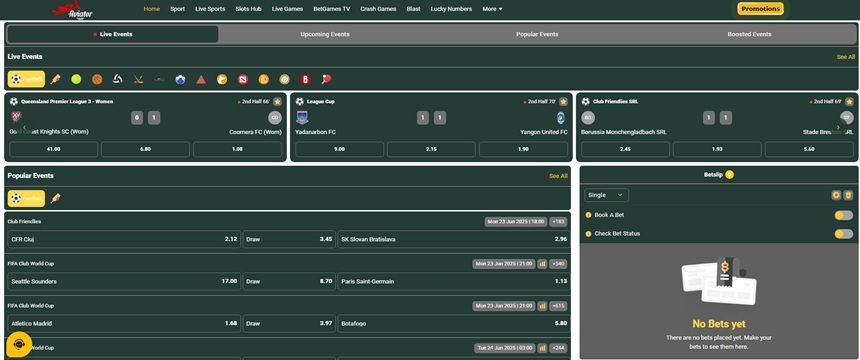Choose the basketball sport icon
Viewport: 860px width, 360px height.
click(x=97, y=79)
